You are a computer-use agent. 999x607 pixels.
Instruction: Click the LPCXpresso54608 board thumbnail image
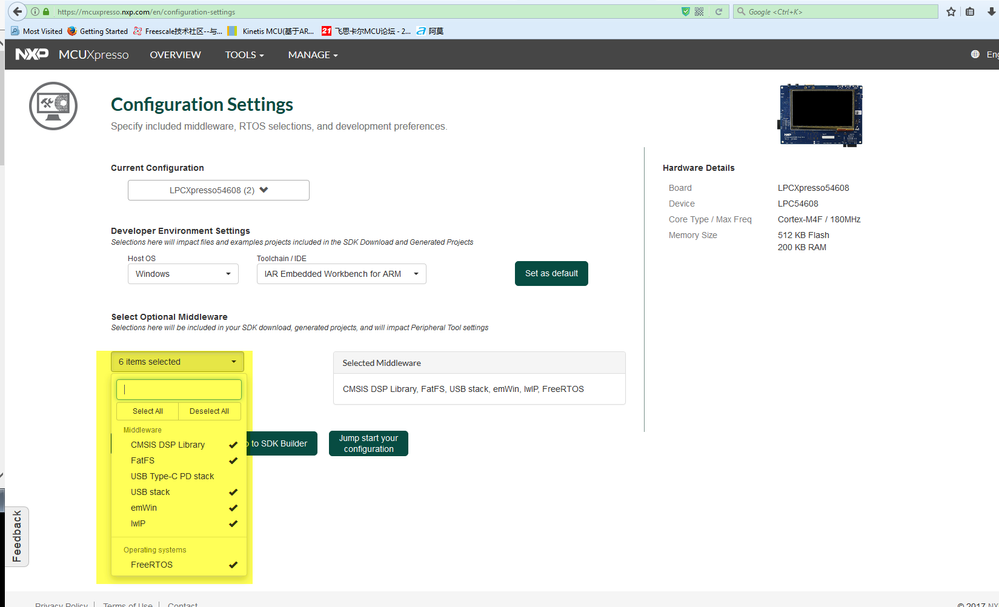click(x=821, y=115)
